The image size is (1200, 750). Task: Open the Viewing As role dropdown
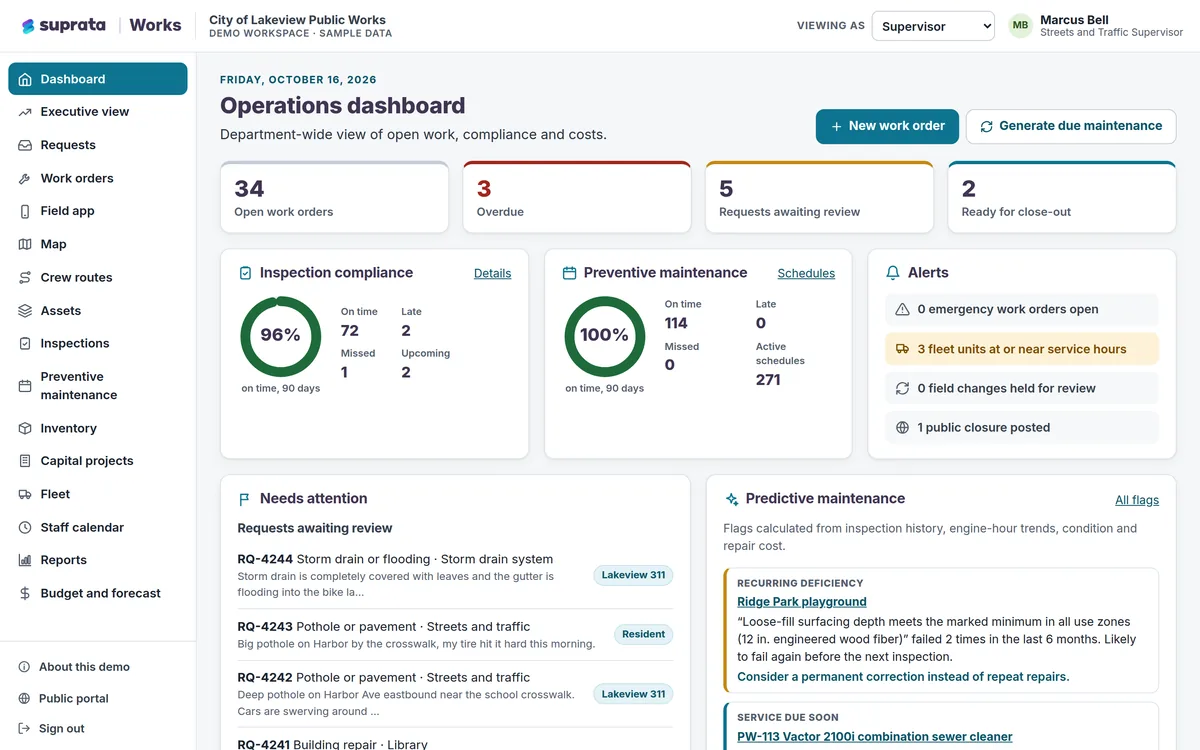click(933, 26)
